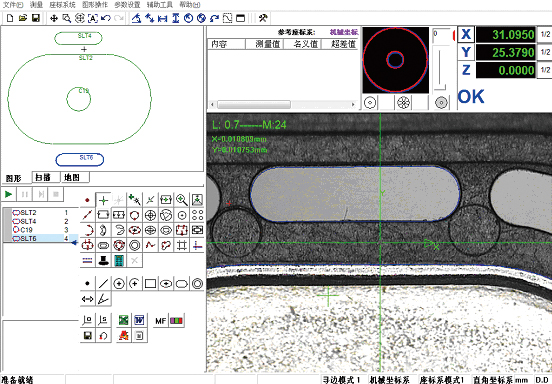Switch to the 地图 tab
Viewport: 552px width, 384px height.
(72, 177)
